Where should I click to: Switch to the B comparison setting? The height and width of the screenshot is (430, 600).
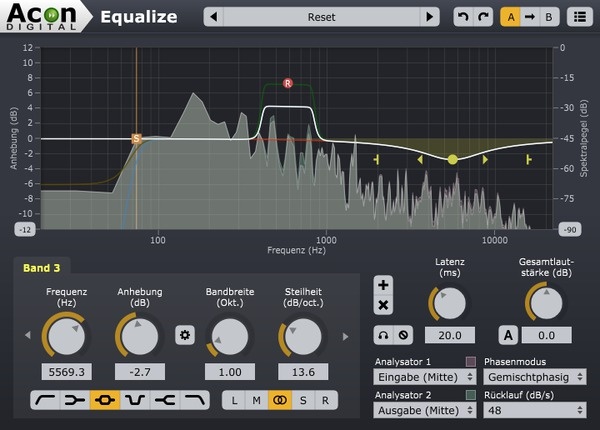[x=548, y=17]
